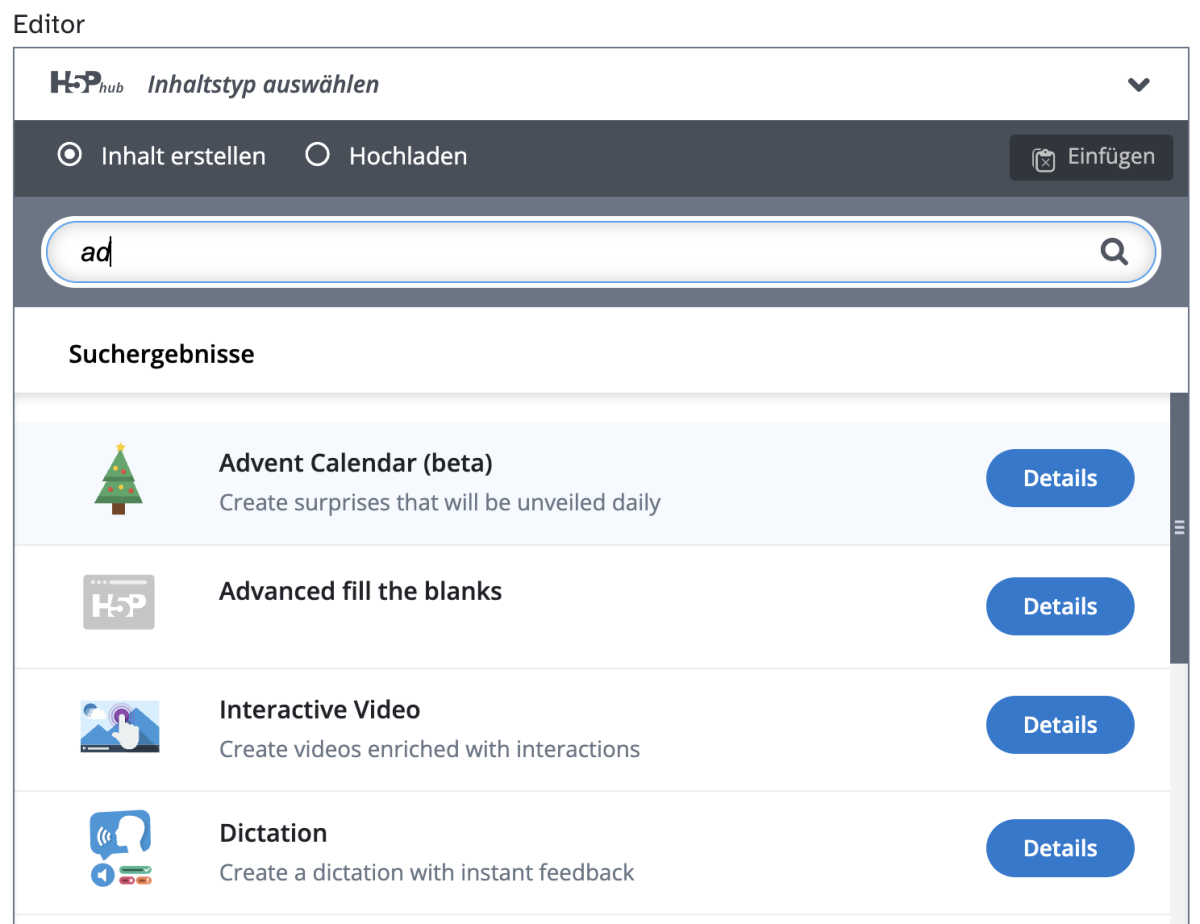Image resolution: width=1200 pixels, height=924 pixels.
Task: Collapse the content type chooser with chevron
Action: pyautogui.click(x=1138, y=85)
